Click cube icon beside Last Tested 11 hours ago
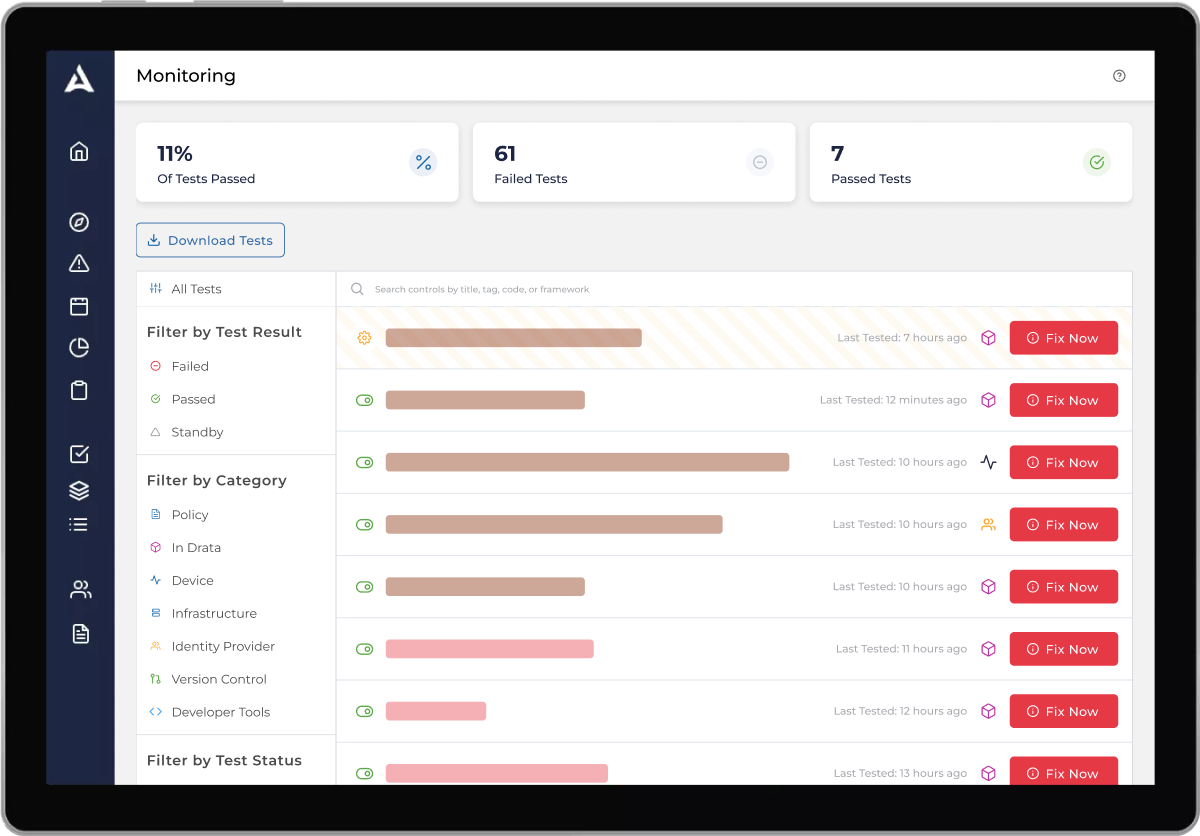The width and height of the screenshot is (1200, 836). (988, 649)
